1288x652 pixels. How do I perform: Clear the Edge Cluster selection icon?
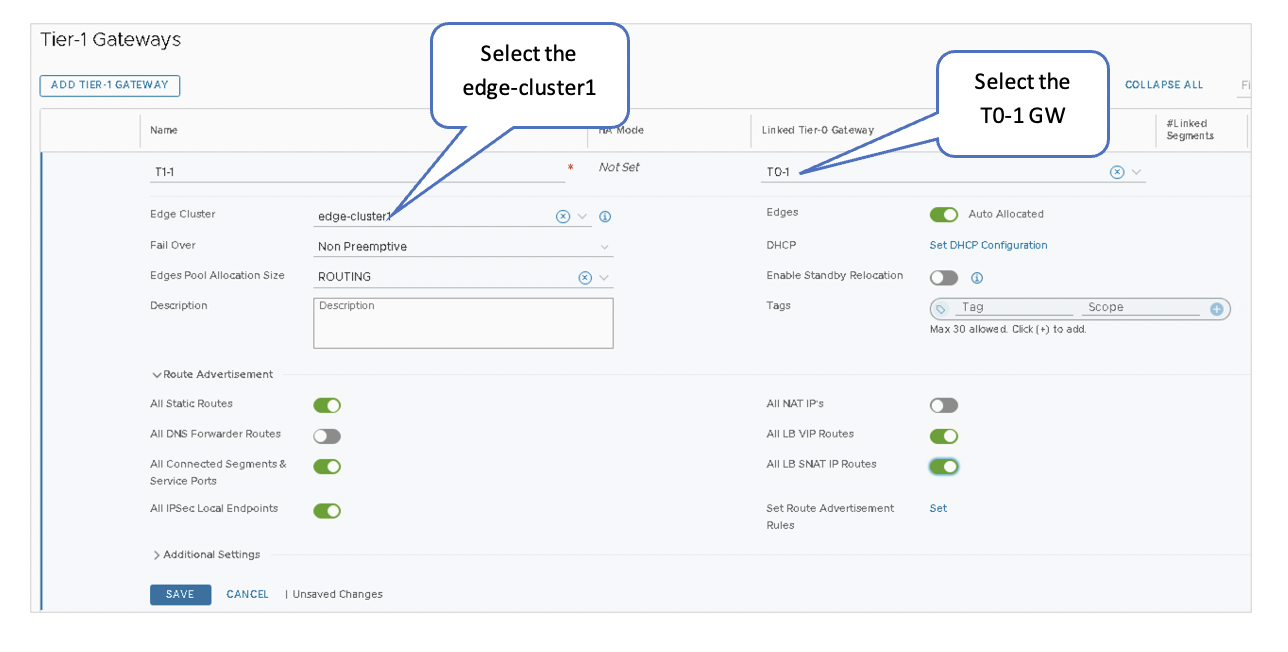(x=563, y=216)
